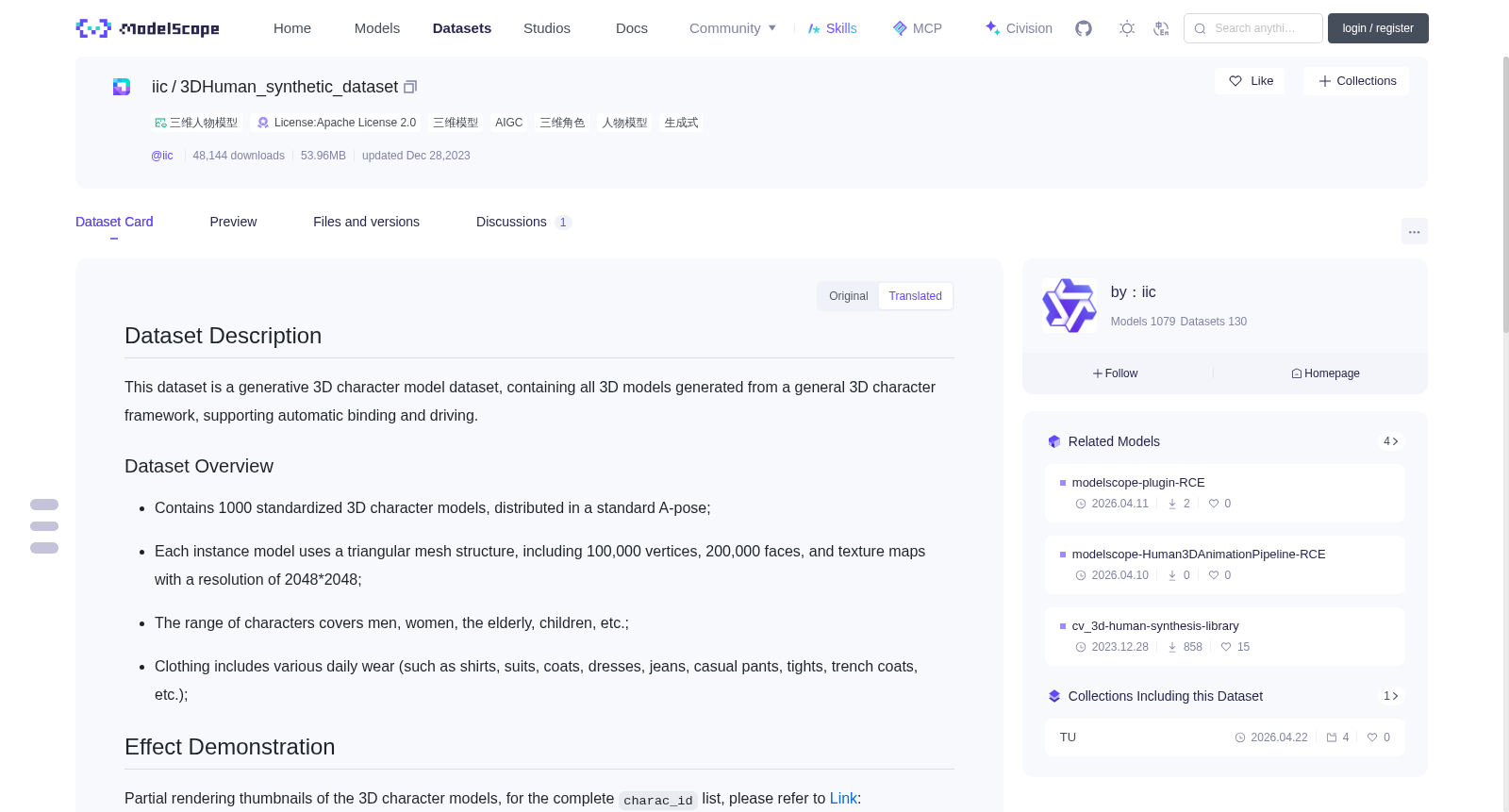
Task: Click the Skills icon in navbar
Action: (814, 28)
